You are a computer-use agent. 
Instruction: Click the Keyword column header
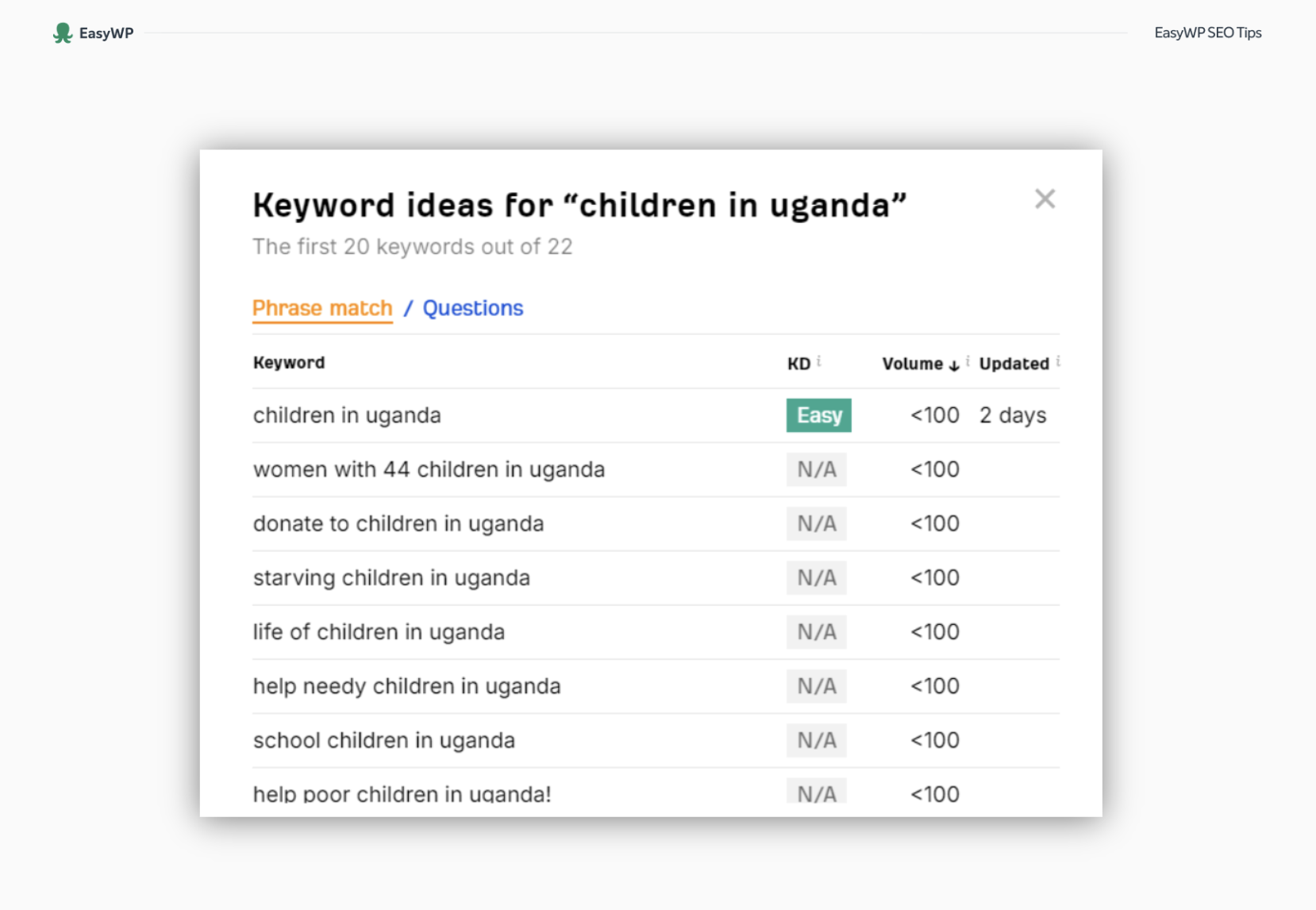289,363
